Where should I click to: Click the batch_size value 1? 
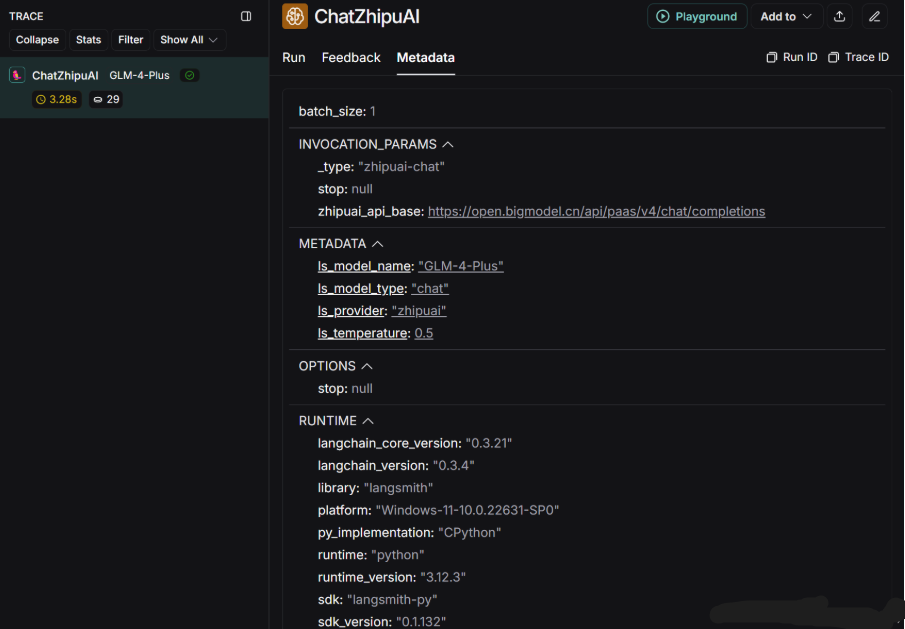point(373,111)
